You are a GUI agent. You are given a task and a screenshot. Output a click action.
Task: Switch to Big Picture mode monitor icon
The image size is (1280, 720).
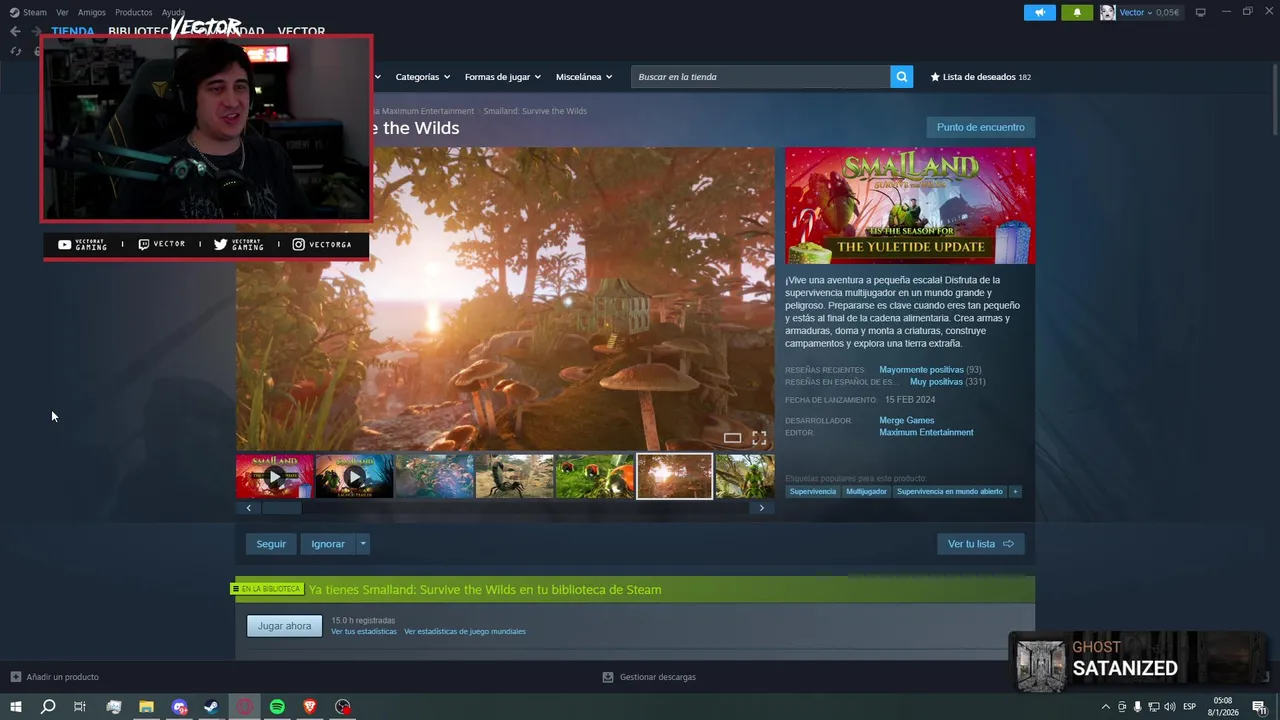[x=1200, y=12]
